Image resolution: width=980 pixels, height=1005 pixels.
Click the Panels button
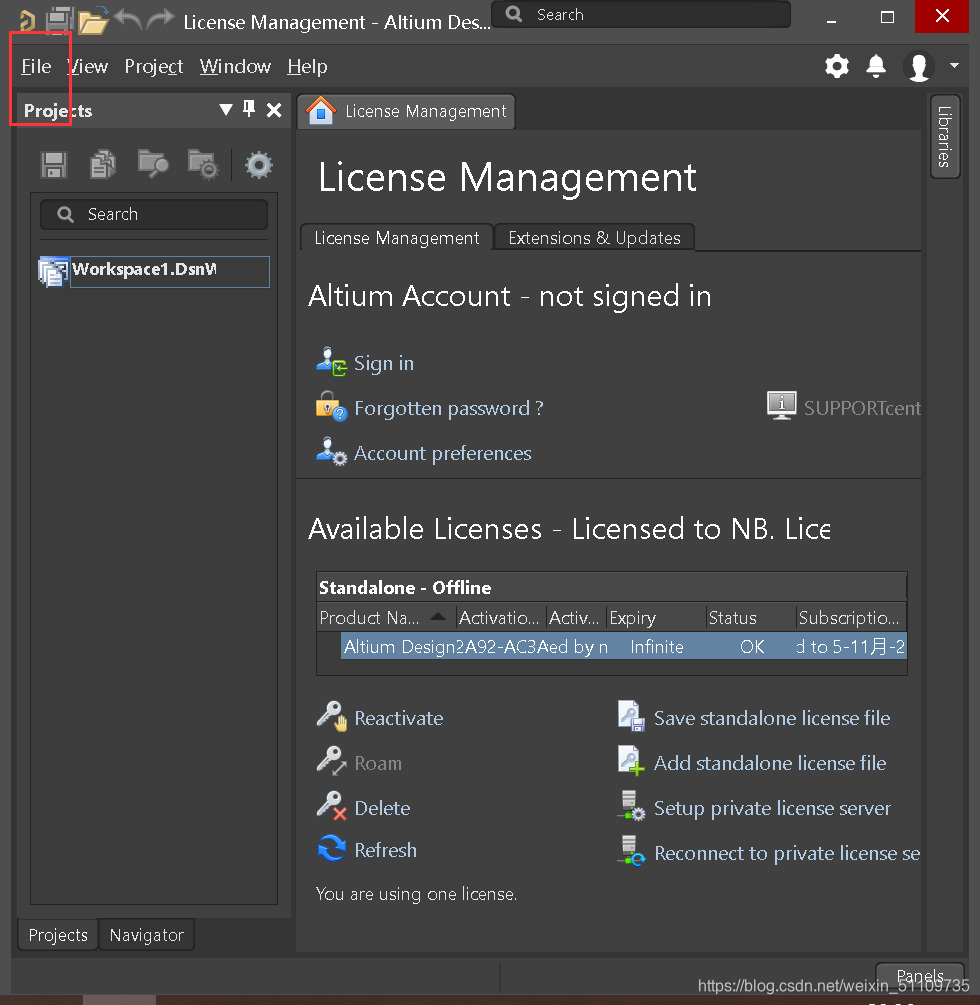coord(920,976)
